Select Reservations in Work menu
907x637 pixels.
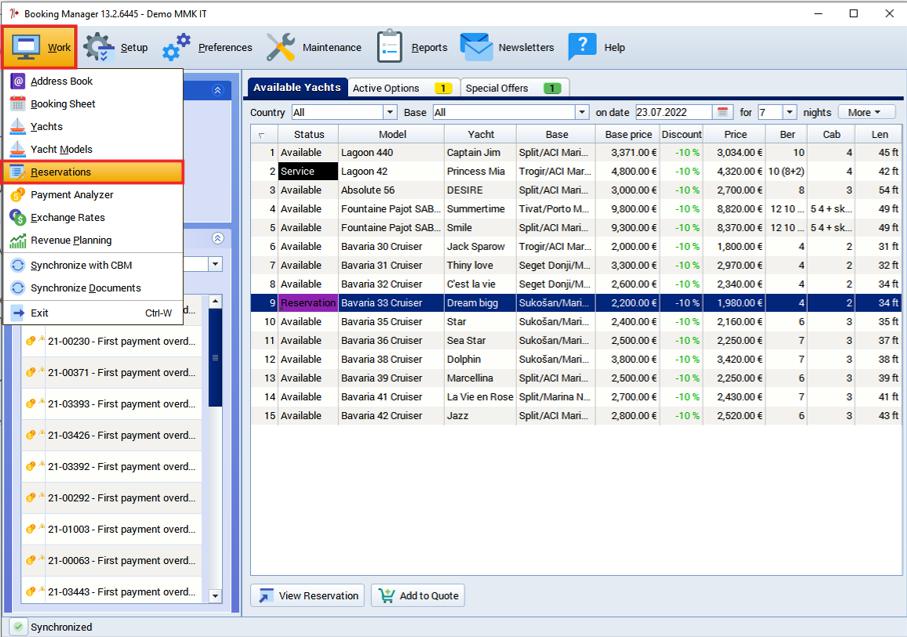coord(94,172)
